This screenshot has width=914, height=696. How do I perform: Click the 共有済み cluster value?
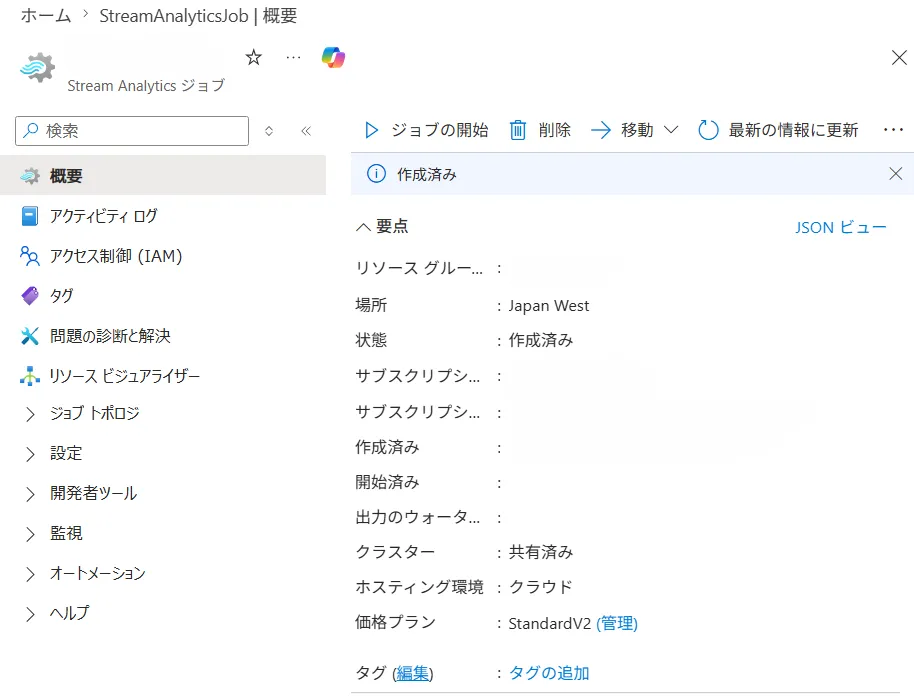(x=541, y=551)
